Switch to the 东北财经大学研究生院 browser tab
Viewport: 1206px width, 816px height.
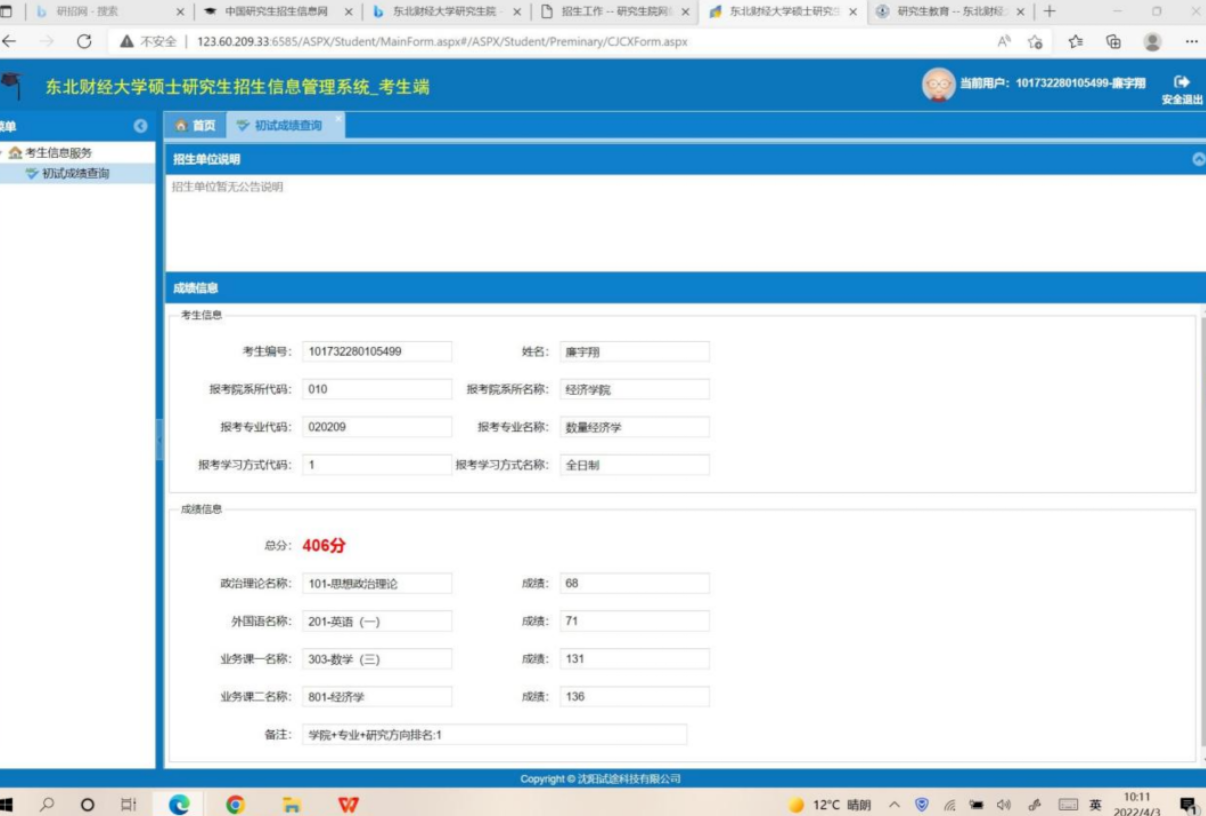point(445,11)
